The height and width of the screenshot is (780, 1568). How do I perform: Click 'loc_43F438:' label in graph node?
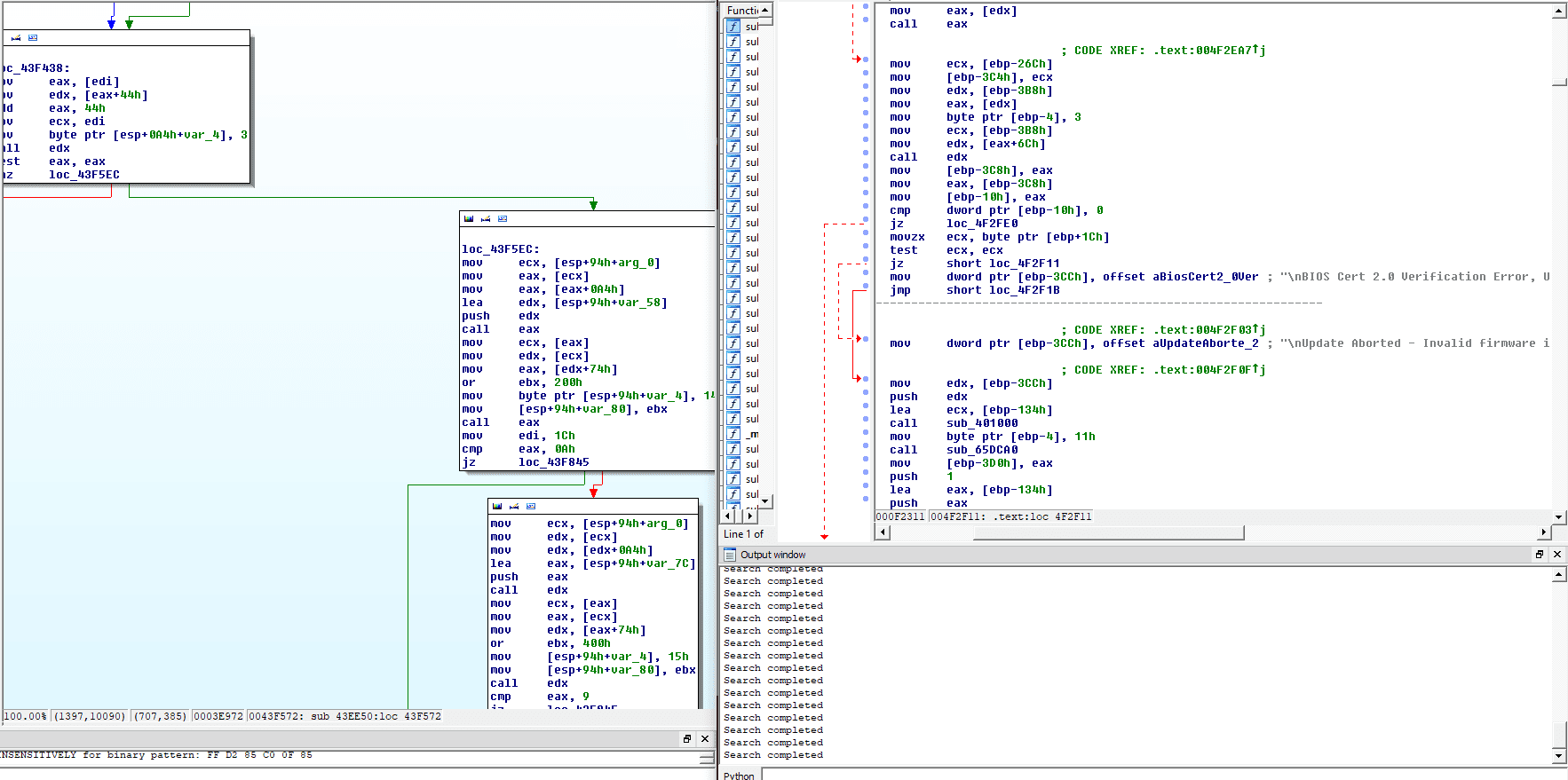click(x=36, y=68)
